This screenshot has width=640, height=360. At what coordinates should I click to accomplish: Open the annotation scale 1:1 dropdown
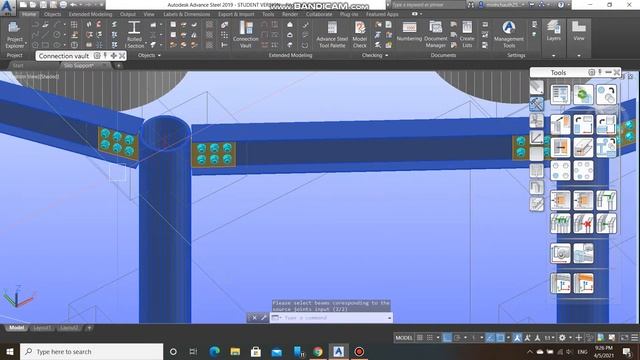(x=549, y=338)
